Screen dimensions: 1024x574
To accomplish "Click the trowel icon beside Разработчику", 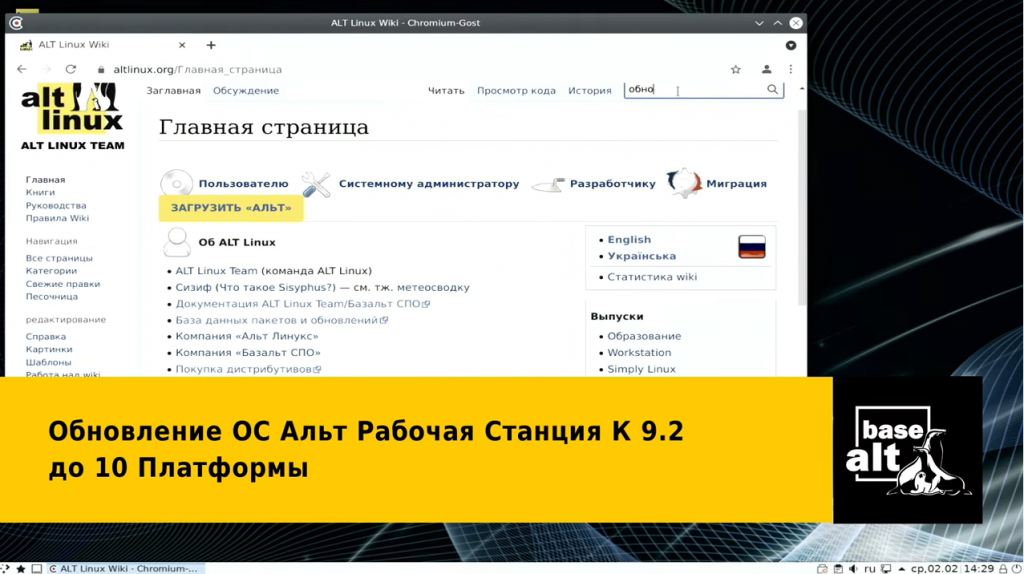I will click(x=548, y=185).
